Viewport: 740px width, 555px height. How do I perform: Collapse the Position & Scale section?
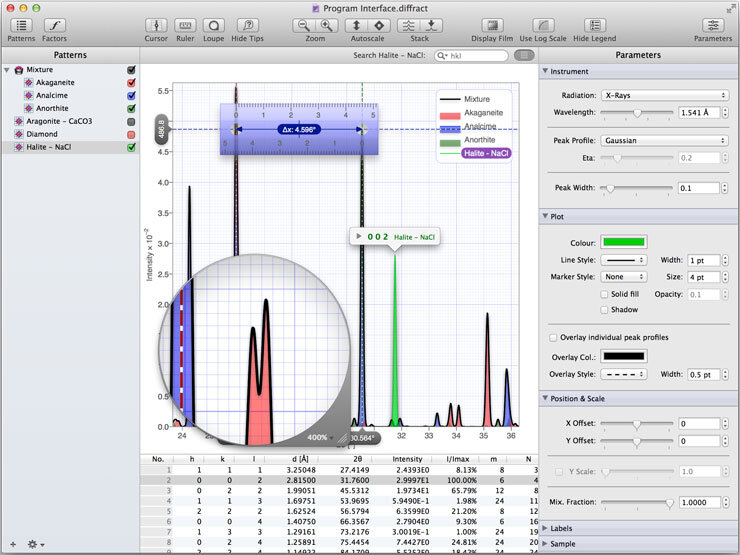pos(545,398)
